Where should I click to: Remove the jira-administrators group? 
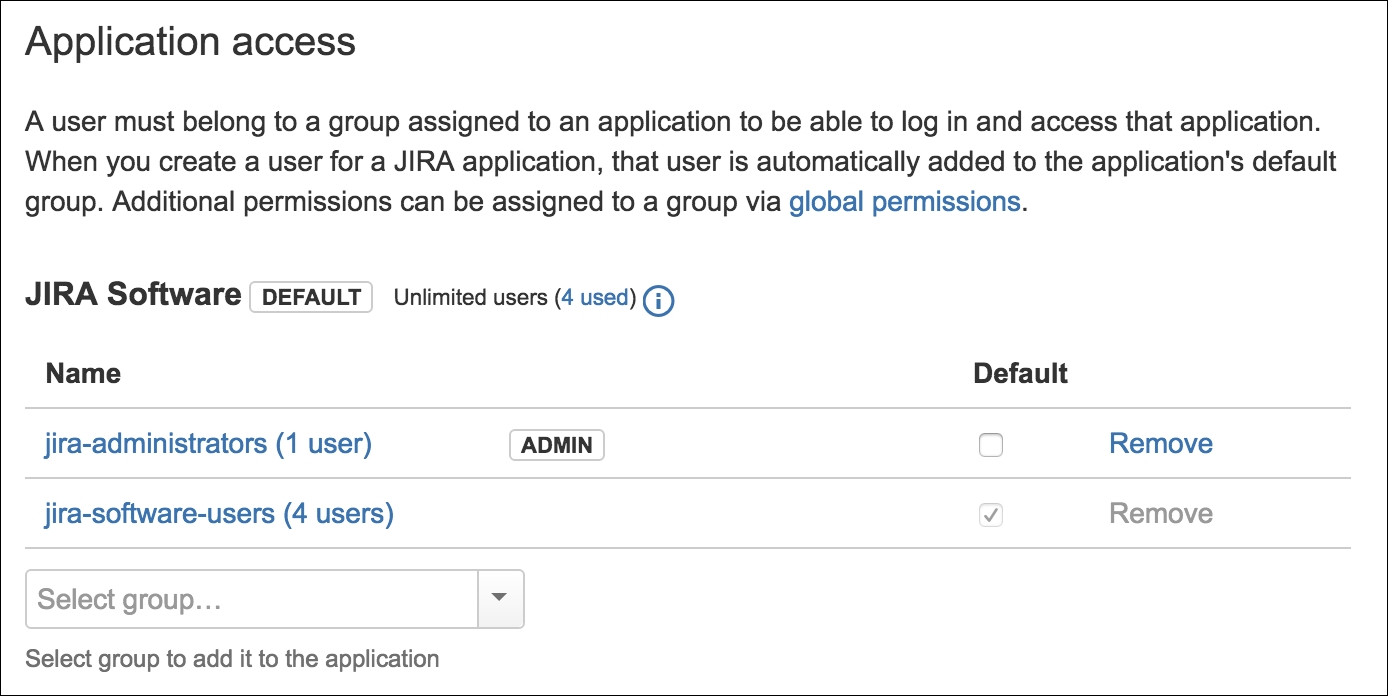pyautogui.click(x=1161, y=444)
